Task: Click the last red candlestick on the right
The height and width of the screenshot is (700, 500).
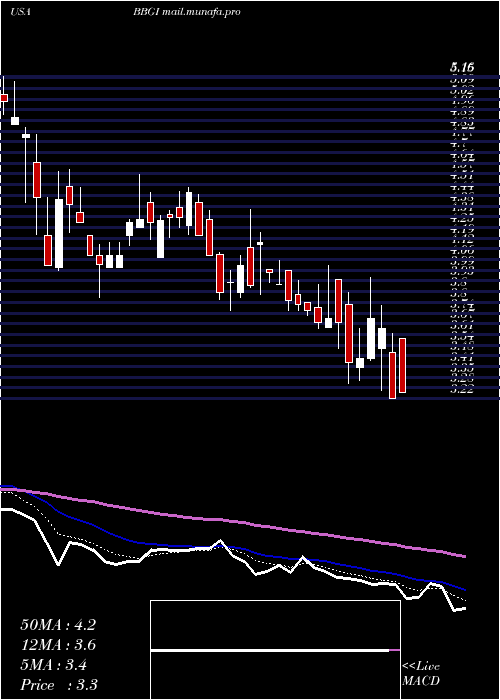Action: tap(402, 366)
